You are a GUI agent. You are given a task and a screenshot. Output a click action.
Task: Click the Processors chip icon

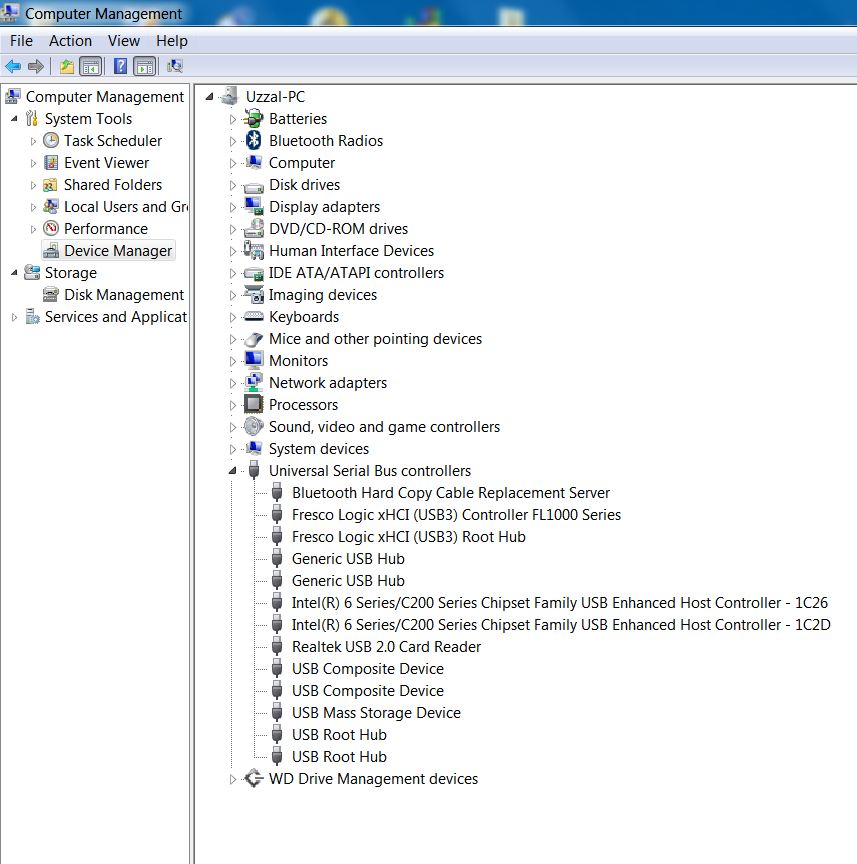254,405
